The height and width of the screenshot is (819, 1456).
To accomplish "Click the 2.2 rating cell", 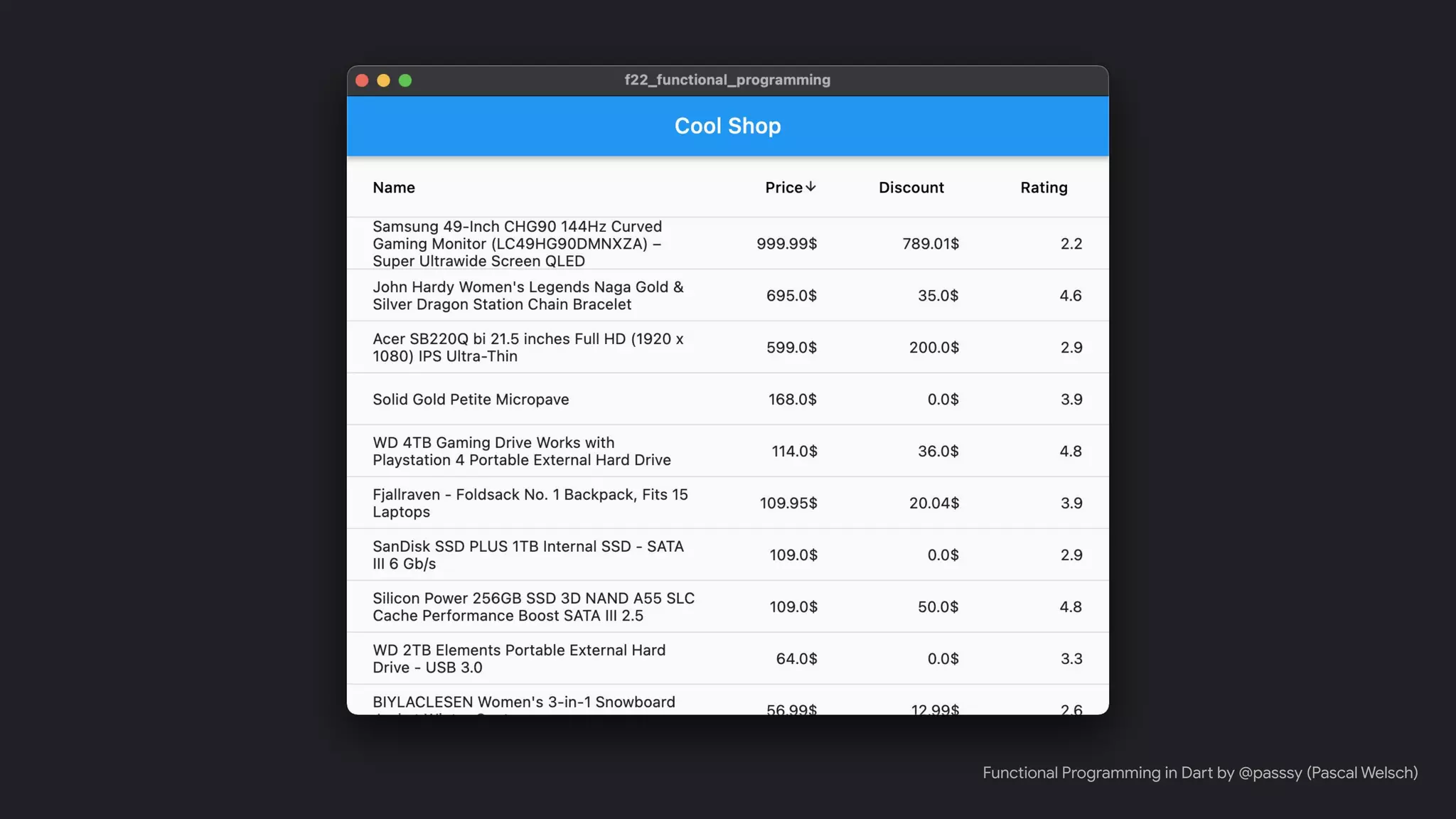I will coord(1071,244).
